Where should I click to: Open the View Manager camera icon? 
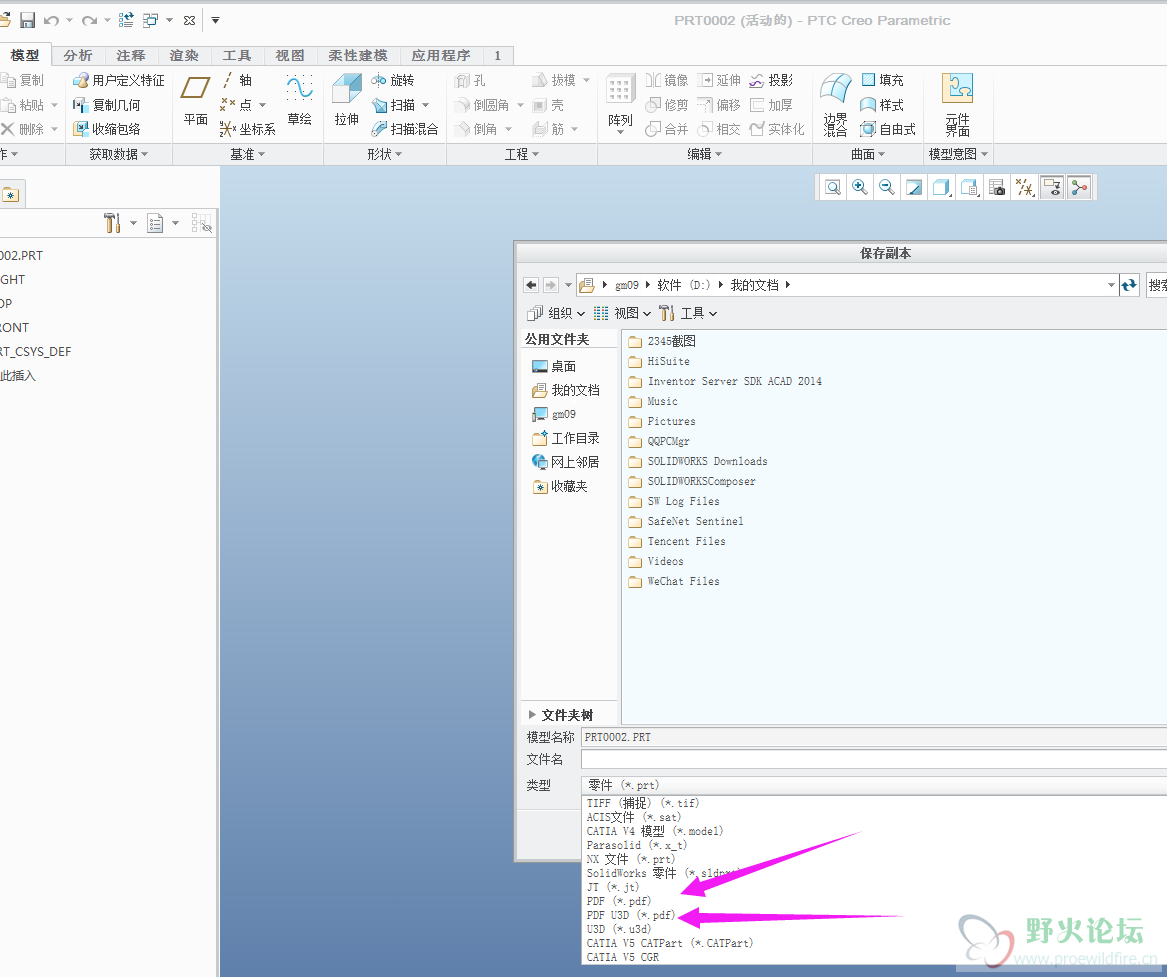pyautogui.click(x=997, y=188)
